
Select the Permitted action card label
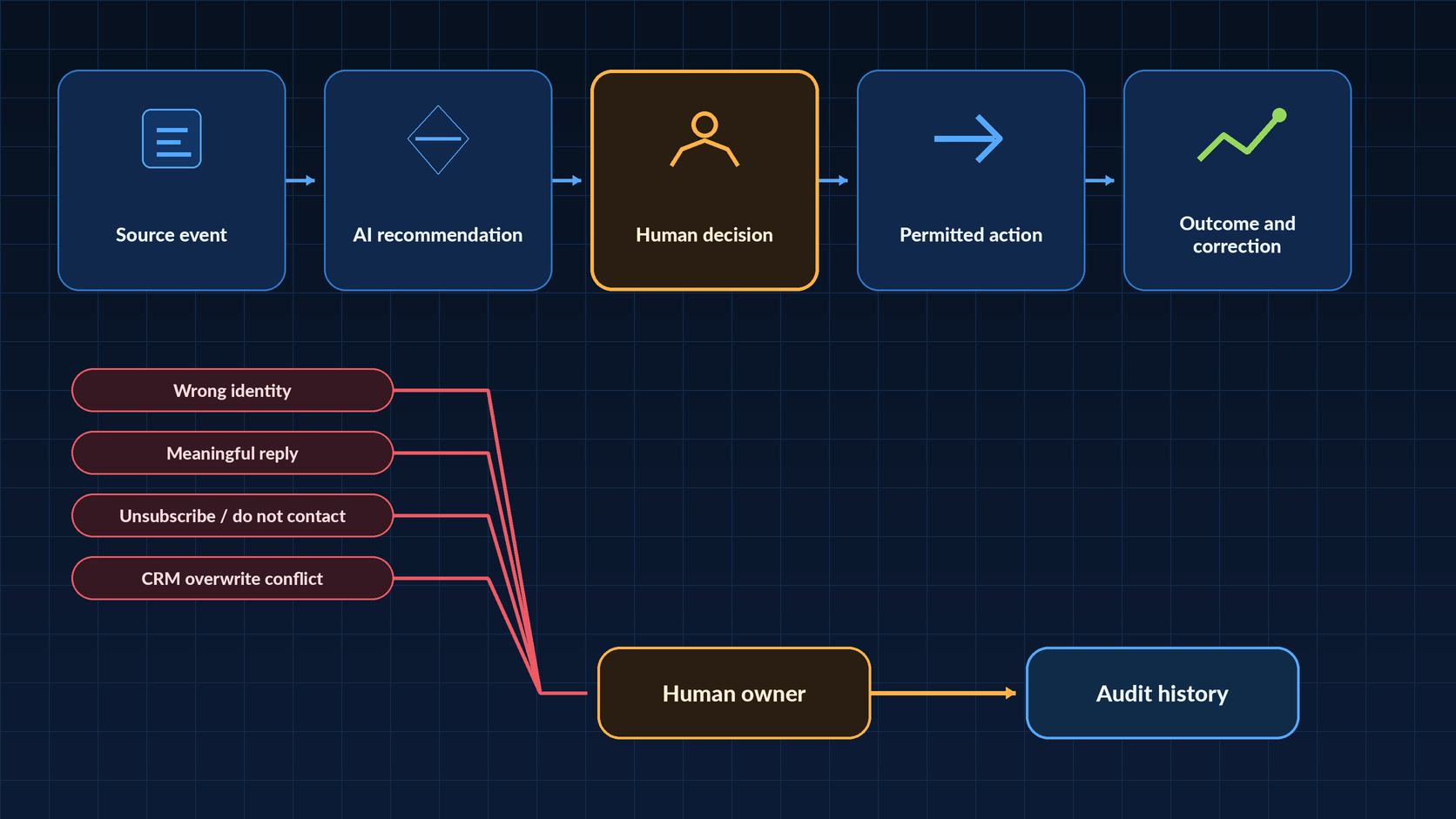tap(971, 235)
